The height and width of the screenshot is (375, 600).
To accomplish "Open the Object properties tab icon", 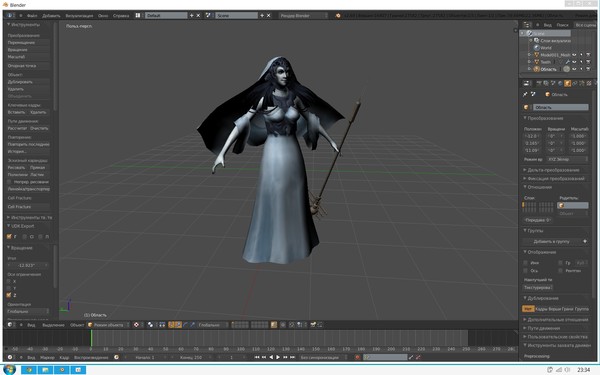I will pos(567,83).
